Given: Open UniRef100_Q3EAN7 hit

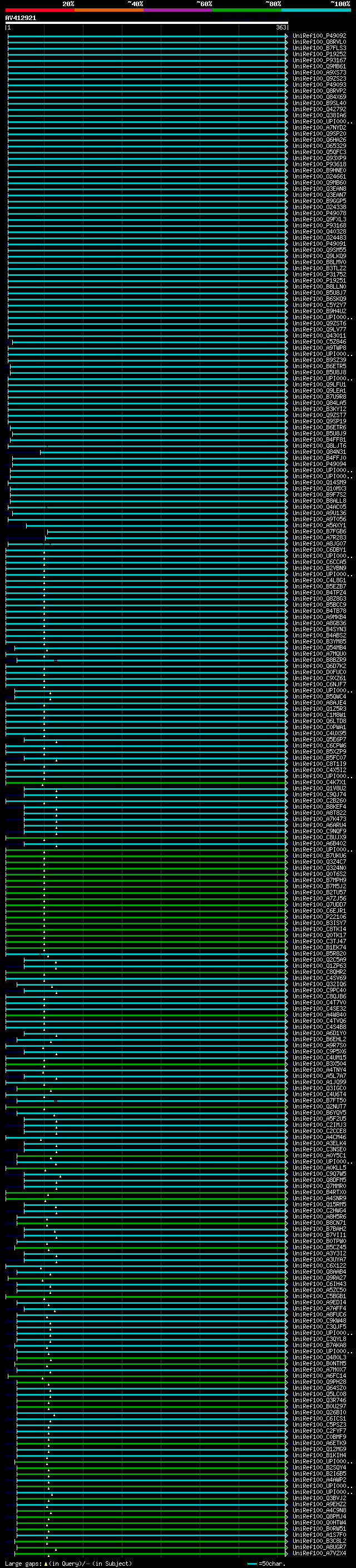Looking at the screenshot, I should point(319,195).
